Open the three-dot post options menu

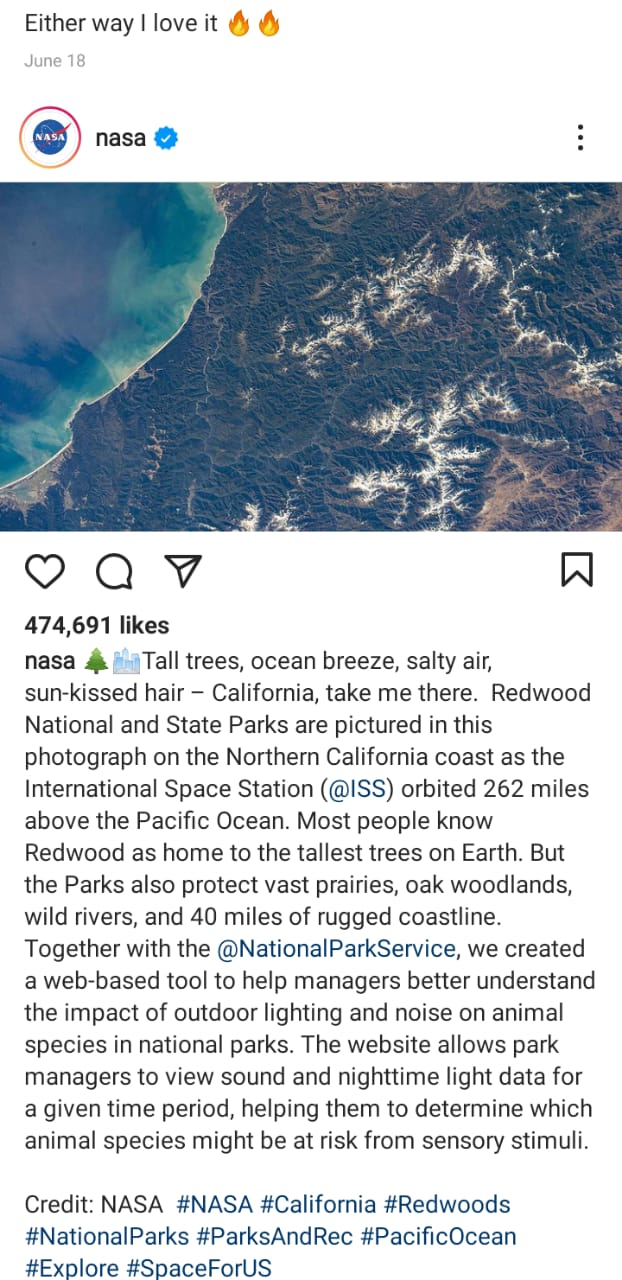[x=580, y=138]
